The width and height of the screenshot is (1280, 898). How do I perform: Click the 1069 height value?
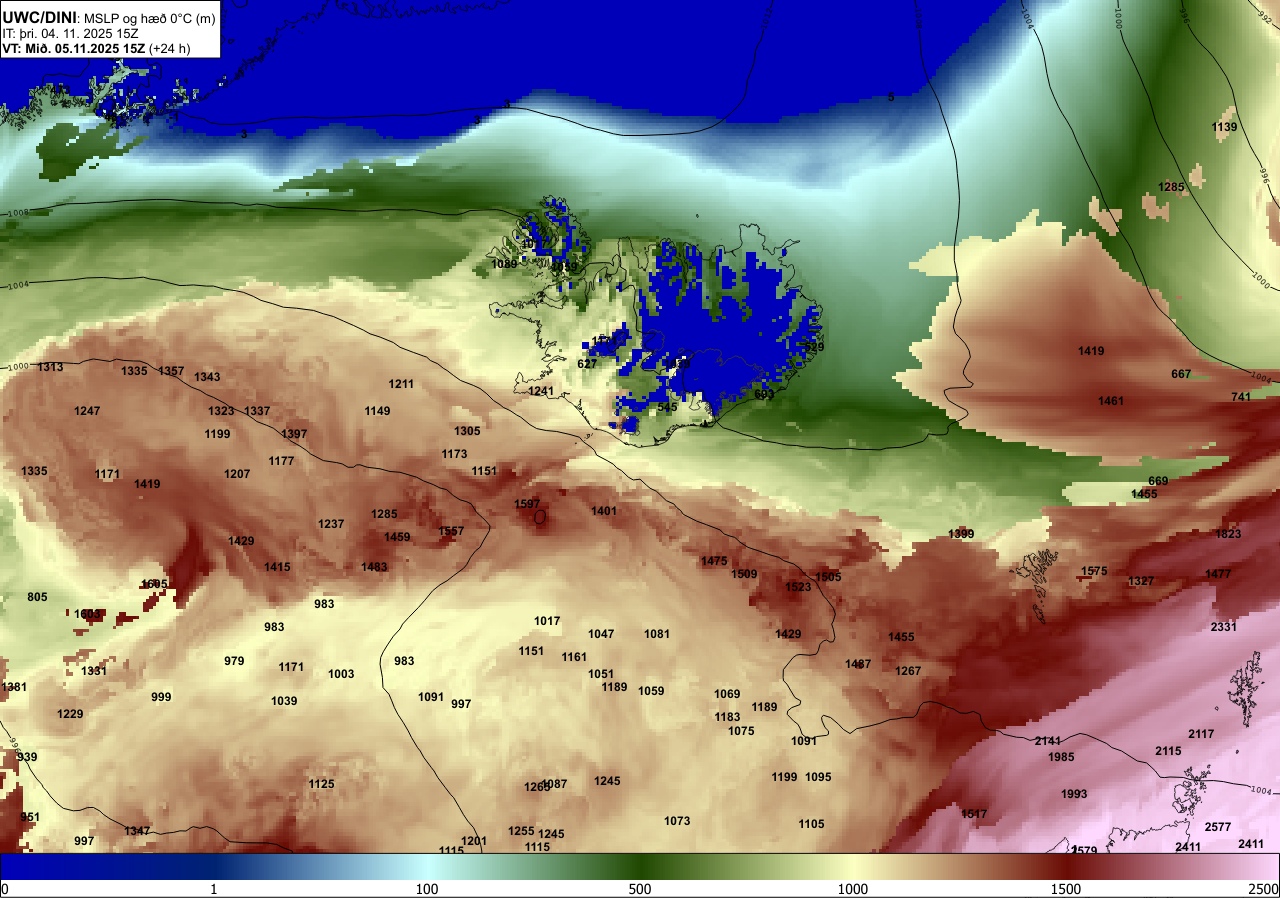point(727,694)
